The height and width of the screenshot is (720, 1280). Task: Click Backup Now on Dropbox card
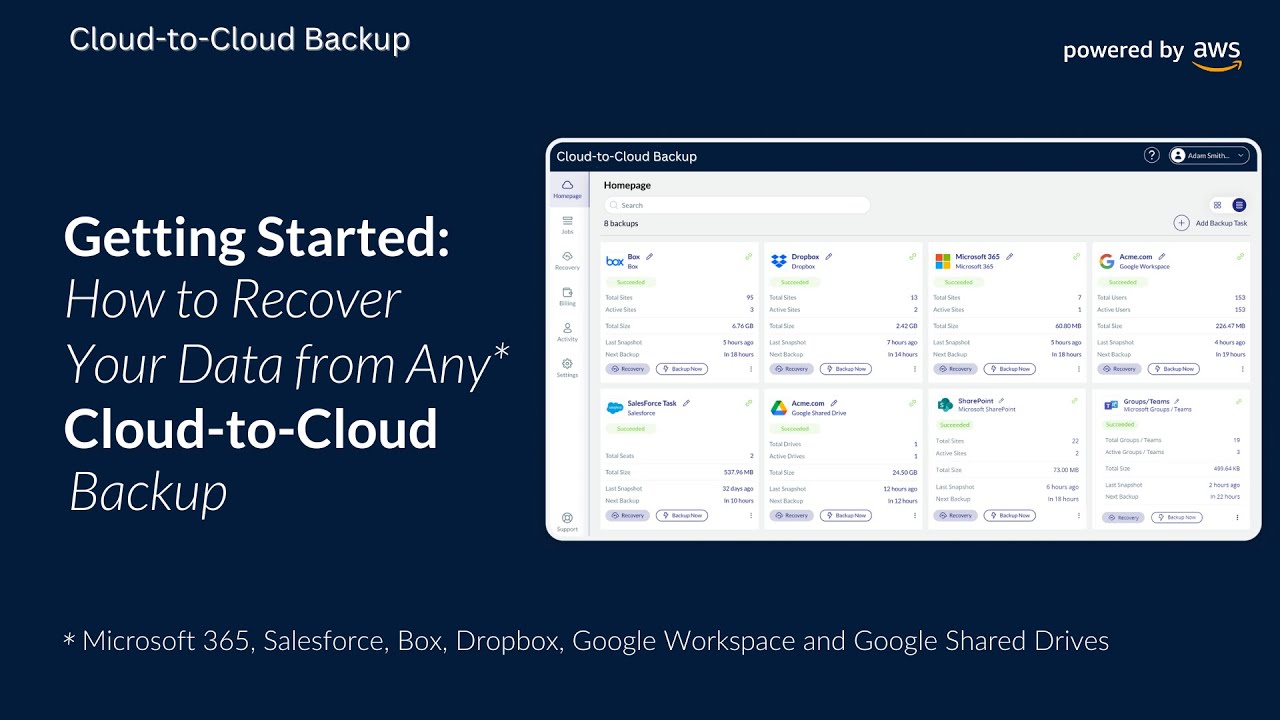click(x=846, y=369)
